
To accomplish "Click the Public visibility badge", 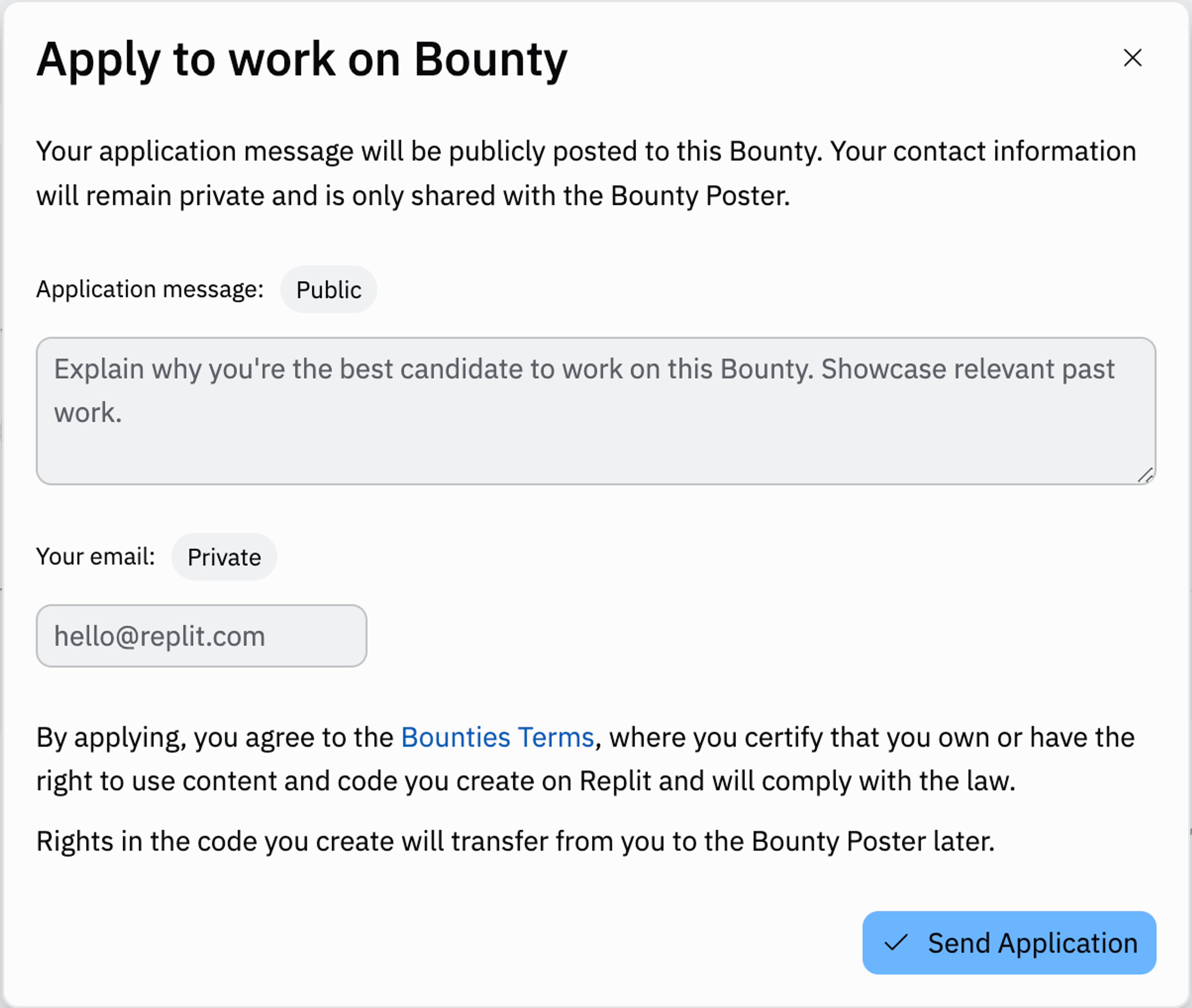I will pos(328,290).
